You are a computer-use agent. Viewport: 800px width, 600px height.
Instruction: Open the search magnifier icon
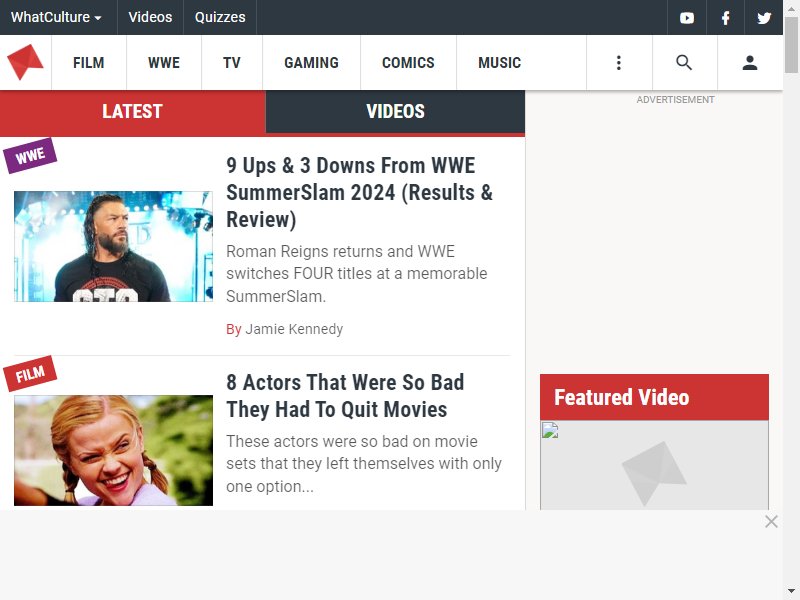click(684, 63)
